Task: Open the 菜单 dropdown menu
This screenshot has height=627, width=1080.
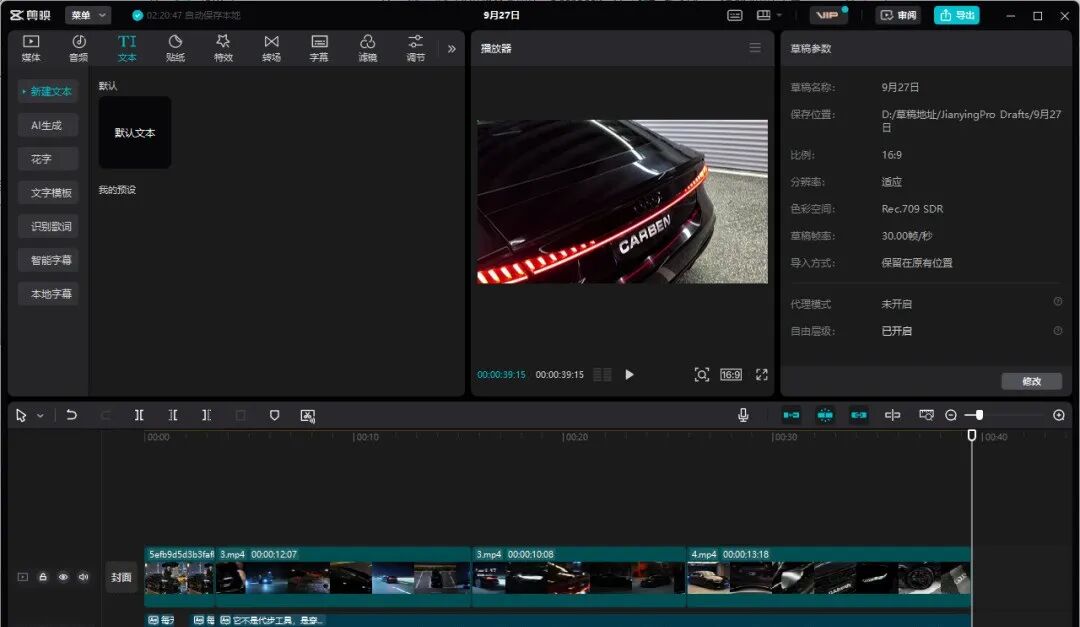Action: pyautogui.click(x=88, y=15)
